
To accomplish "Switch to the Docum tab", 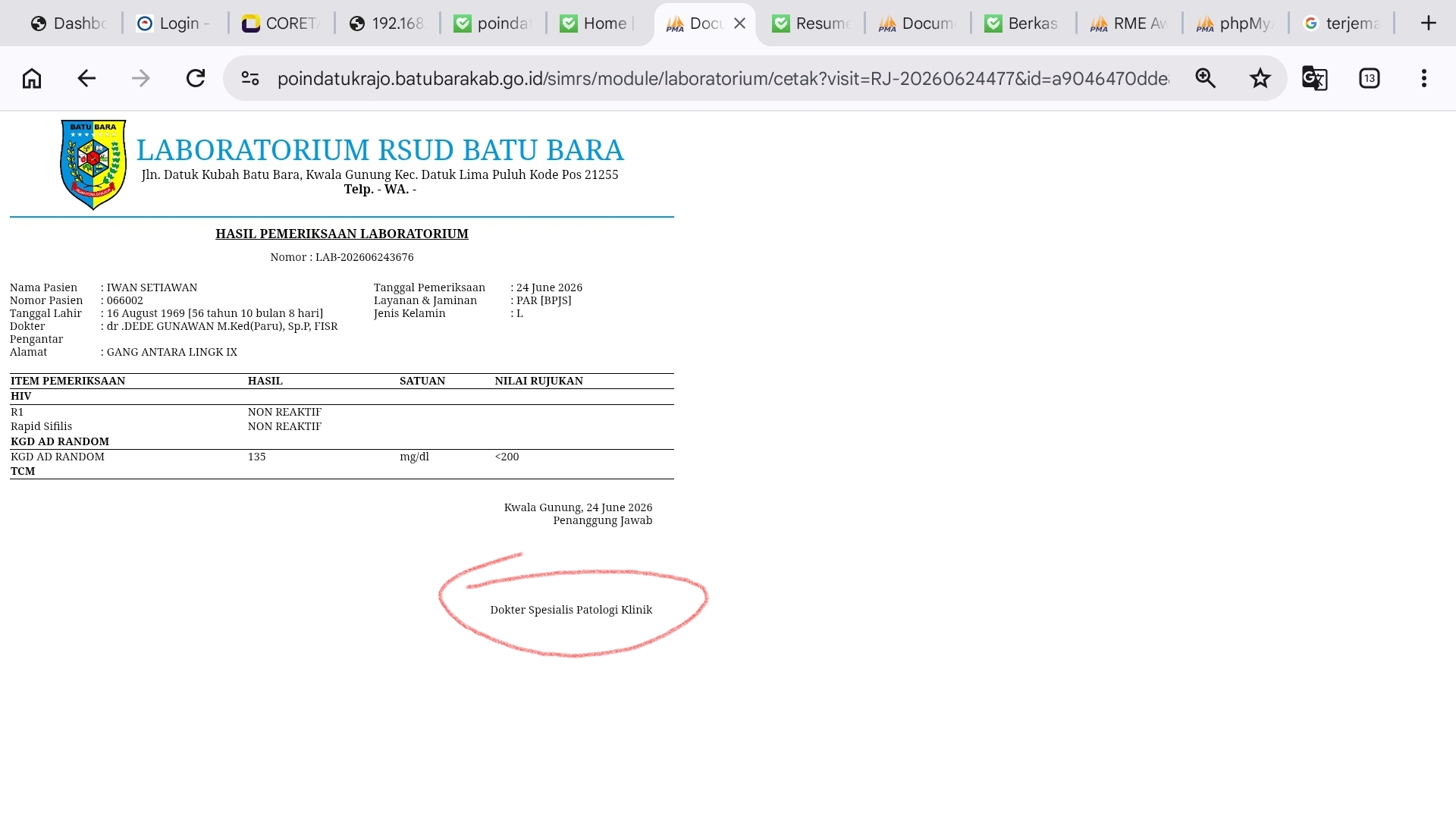I will pyautogui.click(x=916, y=24).
